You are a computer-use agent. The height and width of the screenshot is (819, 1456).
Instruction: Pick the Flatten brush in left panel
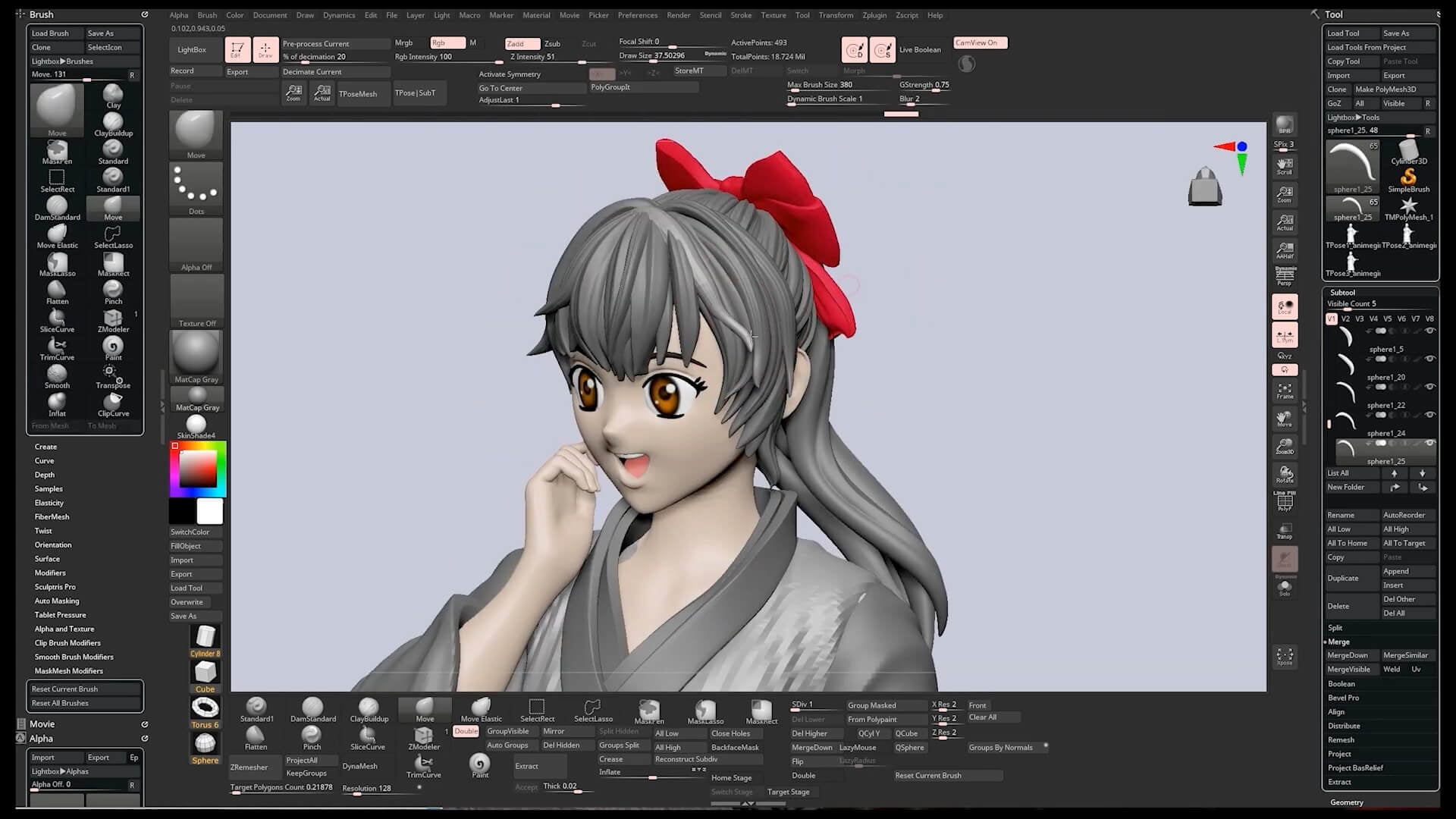coord(57,292)
